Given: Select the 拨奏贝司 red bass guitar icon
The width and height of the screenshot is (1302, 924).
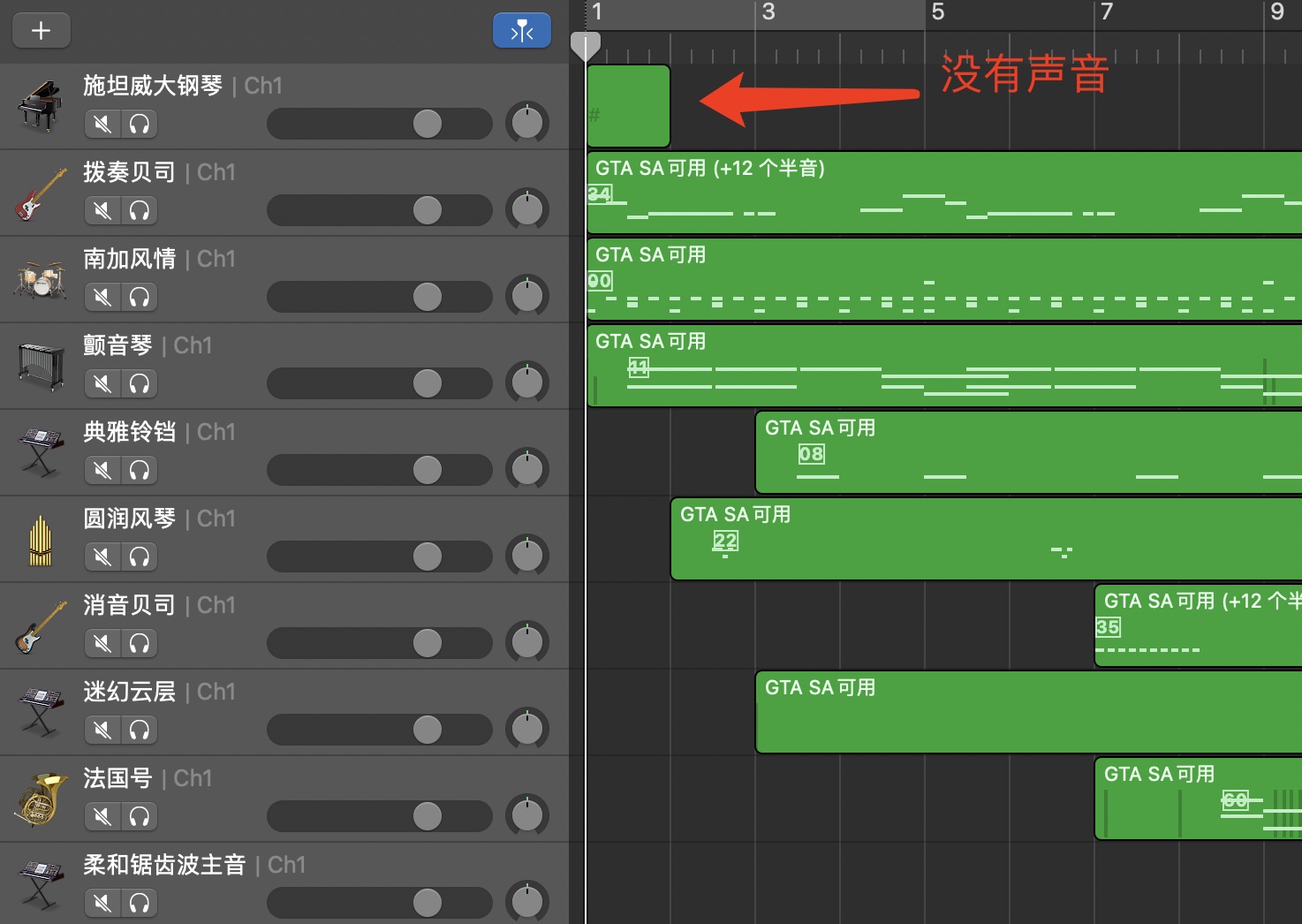Looking at the screenshot, I should [x=40, y=193].
